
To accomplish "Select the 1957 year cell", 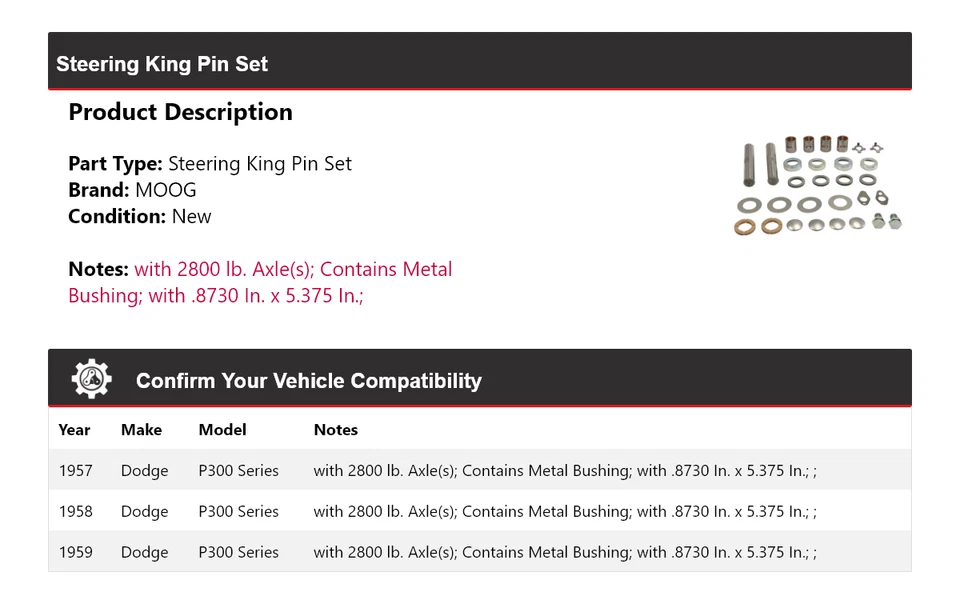I will pos(75,471).
